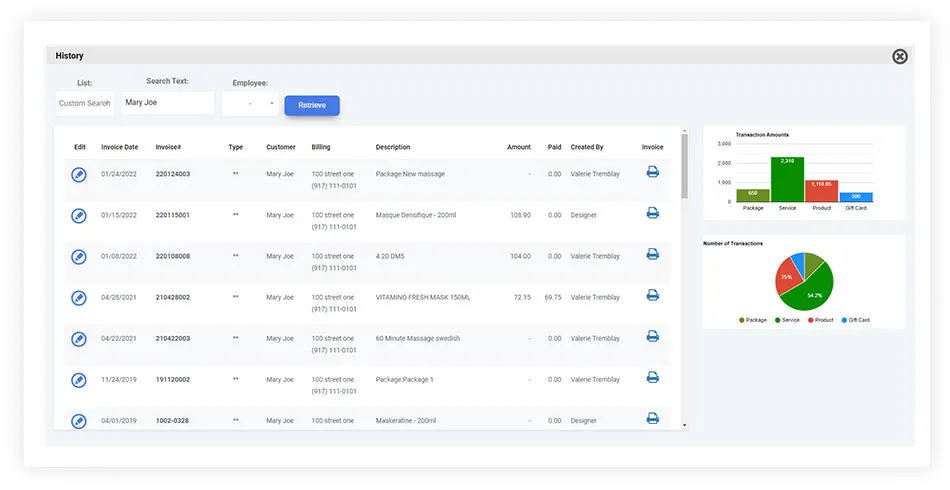
Task: Select Service in the pie chart legend
Action: 787,320
